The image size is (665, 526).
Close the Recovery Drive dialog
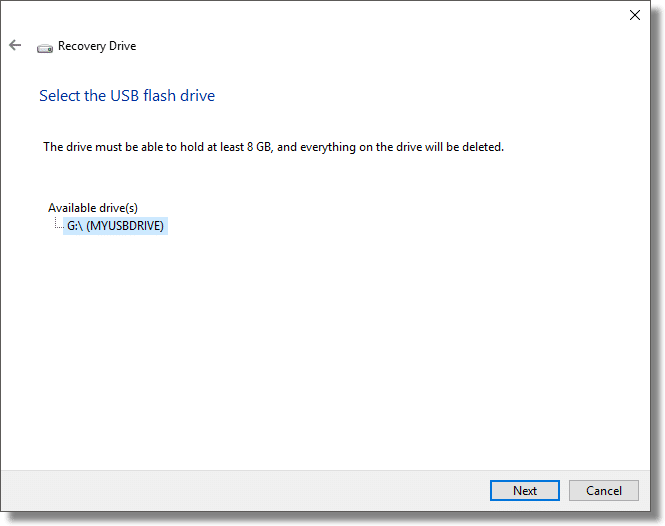[634, 15]
